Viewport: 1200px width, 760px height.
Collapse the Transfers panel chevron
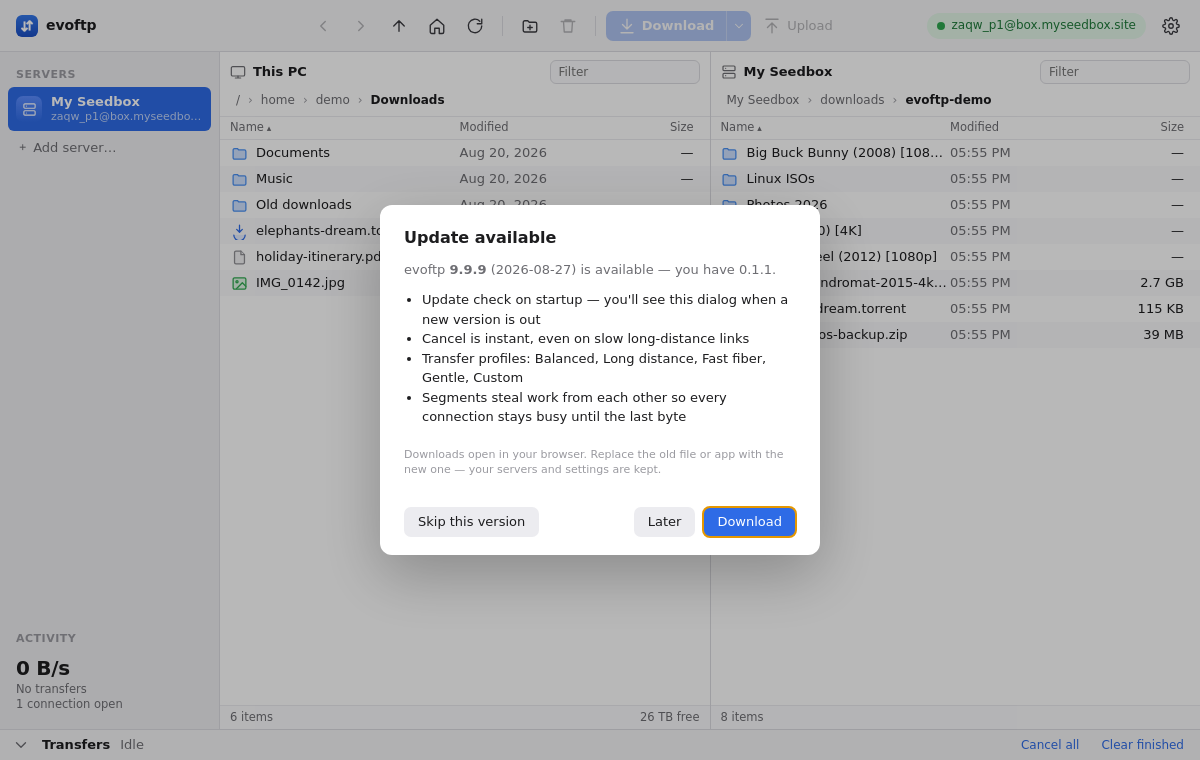(x=21, y=745)
